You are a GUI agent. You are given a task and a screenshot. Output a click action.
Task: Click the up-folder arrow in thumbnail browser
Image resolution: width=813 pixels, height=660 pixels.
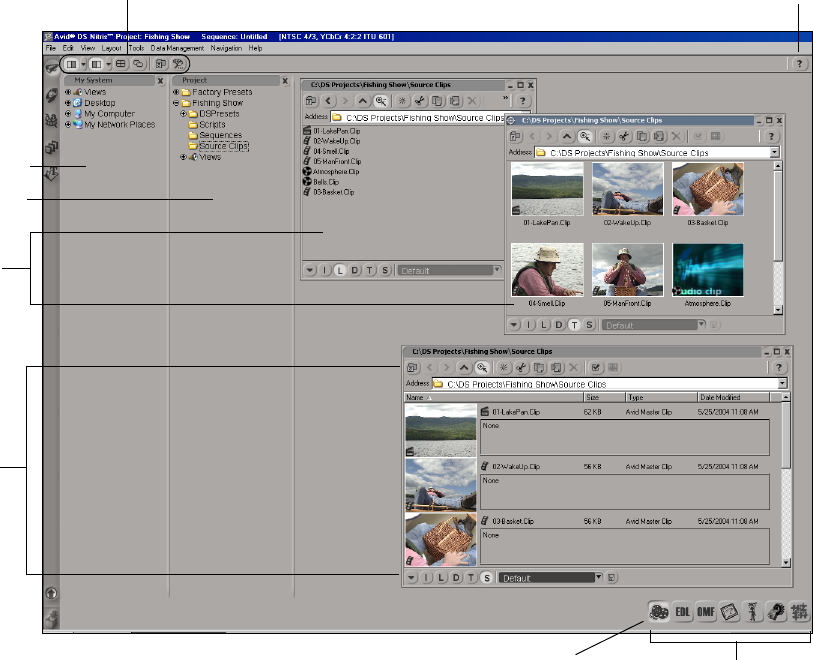569,135
